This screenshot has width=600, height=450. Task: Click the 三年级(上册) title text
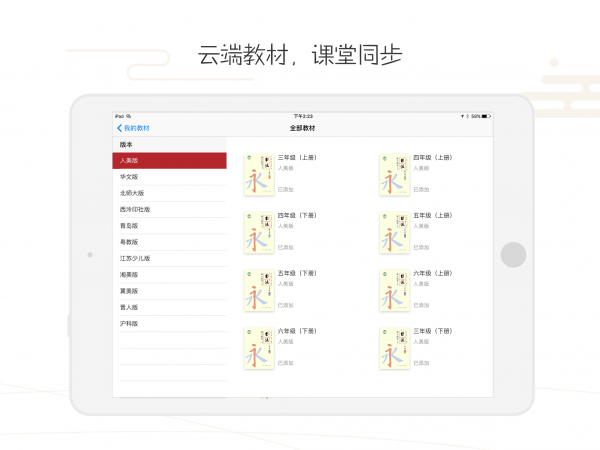(297, 158)
